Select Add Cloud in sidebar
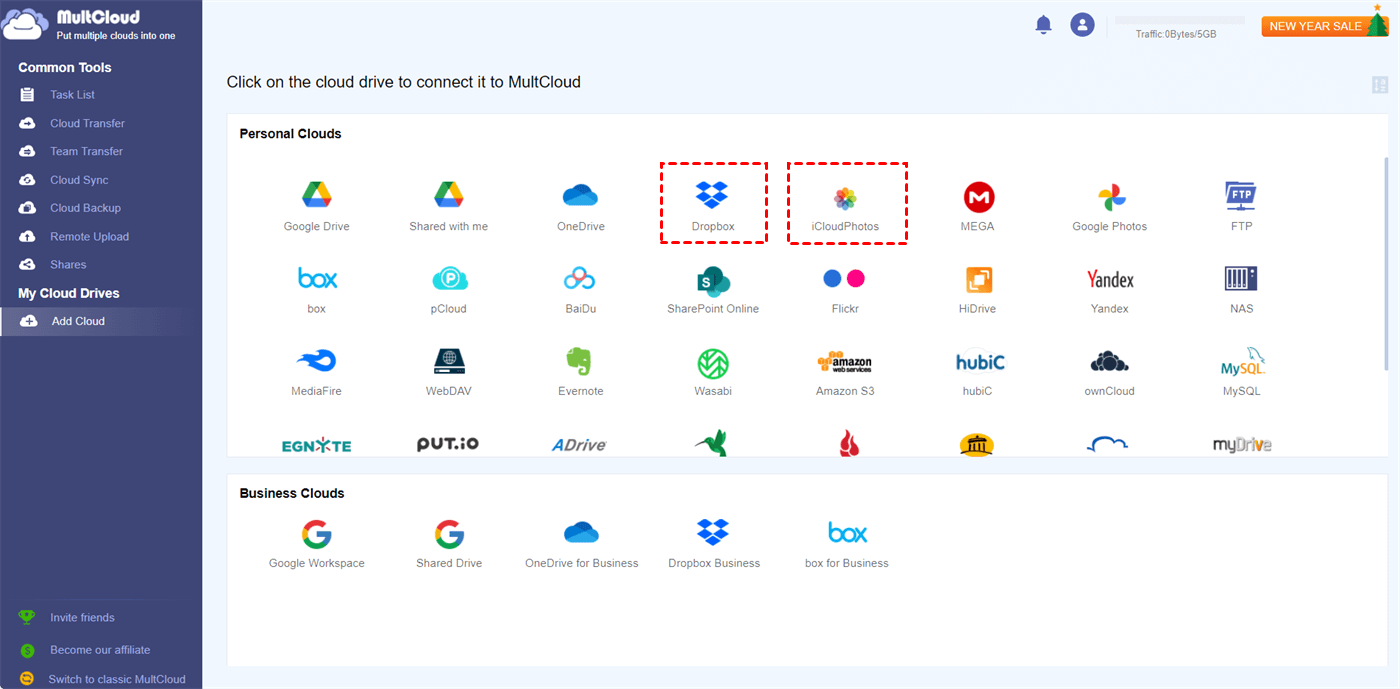This screenshot has height=689, width=1400. click(x=101, y=321)
